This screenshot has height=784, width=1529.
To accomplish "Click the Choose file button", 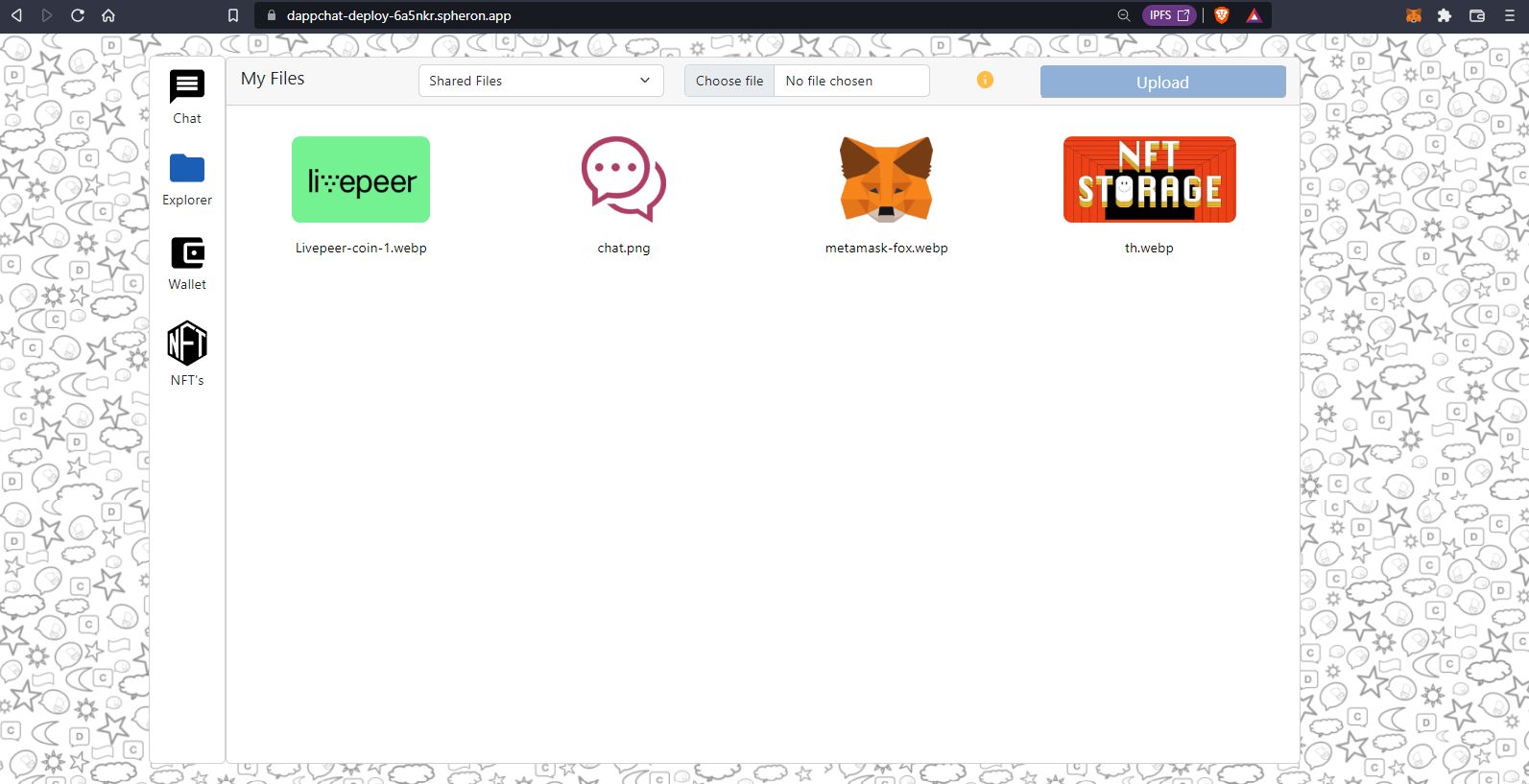I will (729, 81).
